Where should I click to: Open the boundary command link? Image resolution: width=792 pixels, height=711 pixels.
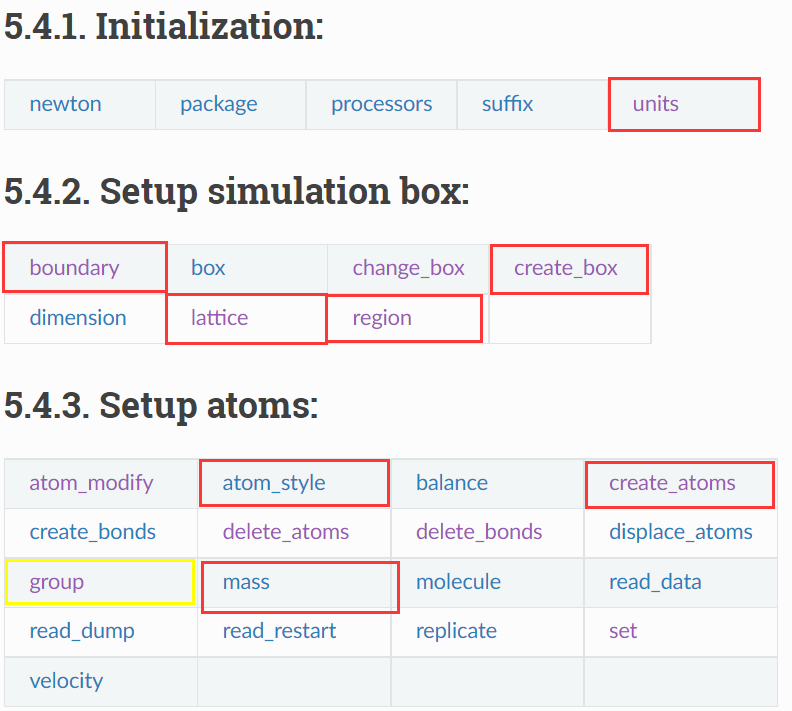[74, 268]
